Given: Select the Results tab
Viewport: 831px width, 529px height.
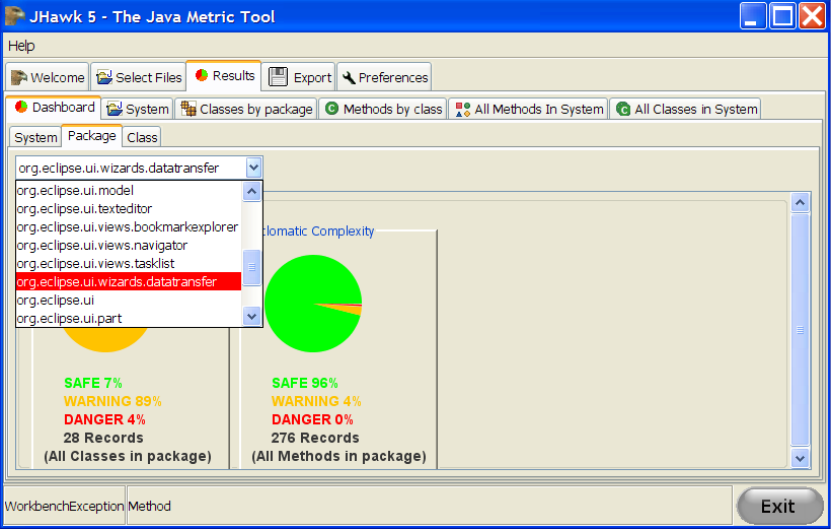Looking at the screenshot, I should pos(224,76).
